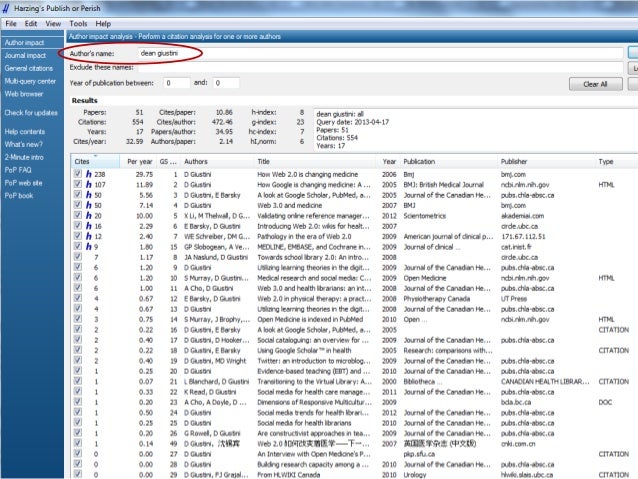Click the h icon in the 9 cites row
The width and height of the screenshot is (638, 479).
click(x=89, y=245)
